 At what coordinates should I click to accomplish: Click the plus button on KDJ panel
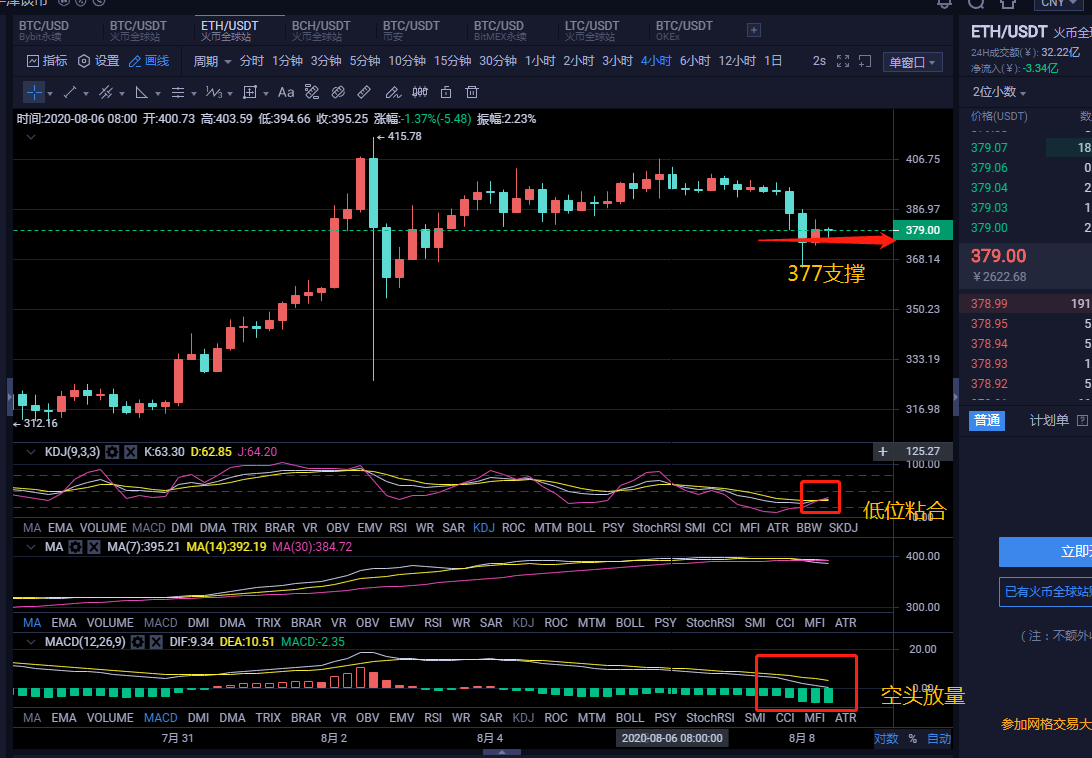[x=882, y=451]
